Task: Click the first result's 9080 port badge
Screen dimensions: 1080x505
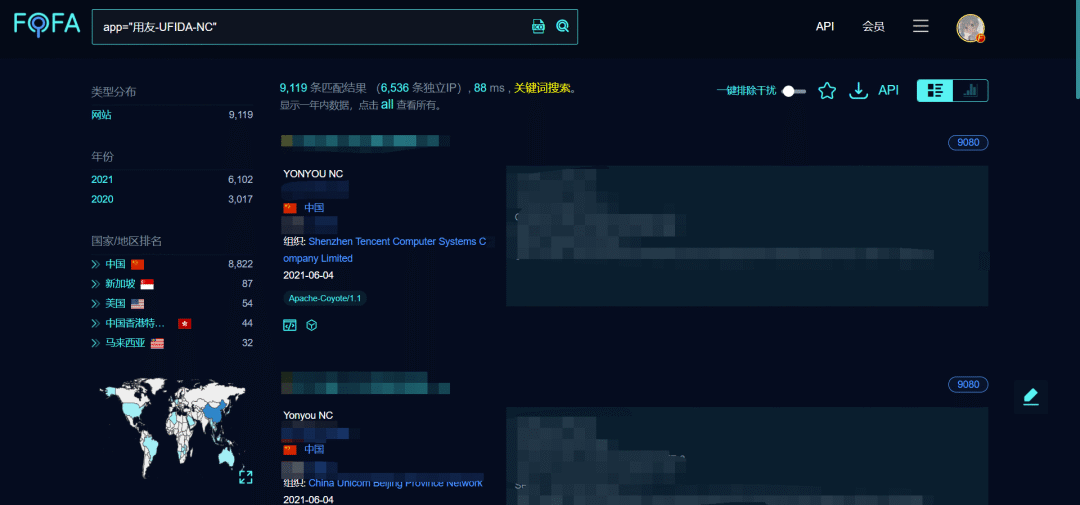Action: pos(968,143)
